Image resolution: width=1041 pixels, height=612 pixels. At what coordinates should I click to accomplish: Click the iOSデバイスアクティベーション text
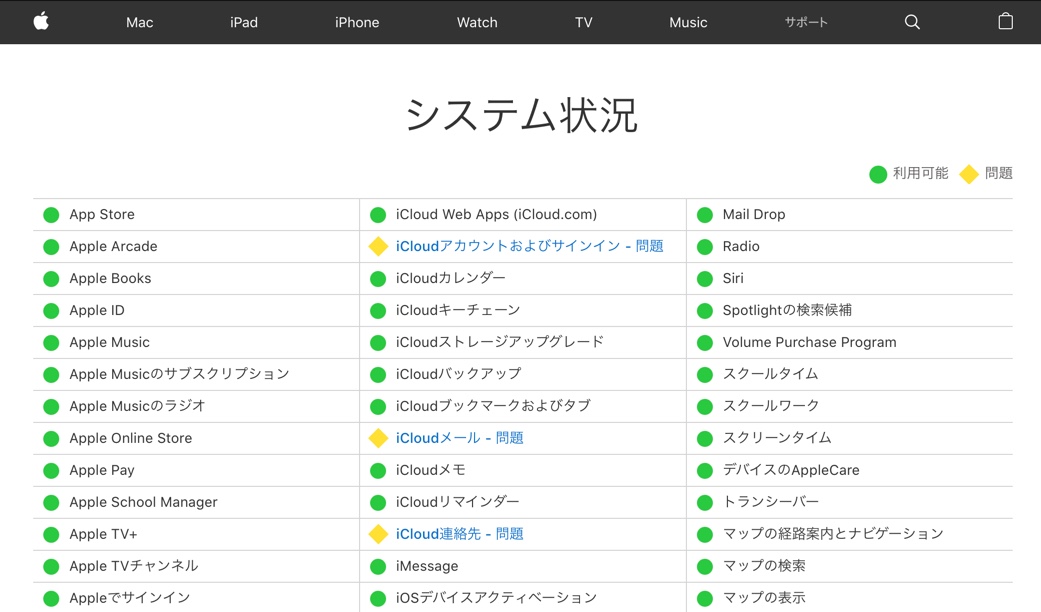(497, 597)
